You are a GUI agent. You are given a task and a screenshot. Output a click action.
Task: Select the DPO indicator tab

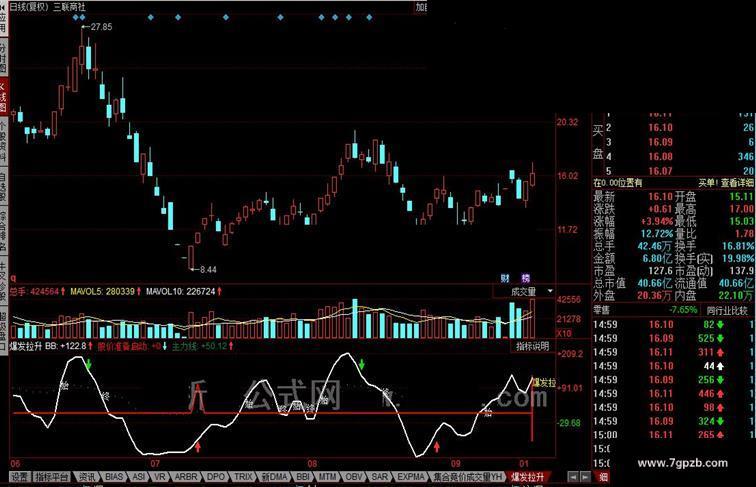coord(216,477)
